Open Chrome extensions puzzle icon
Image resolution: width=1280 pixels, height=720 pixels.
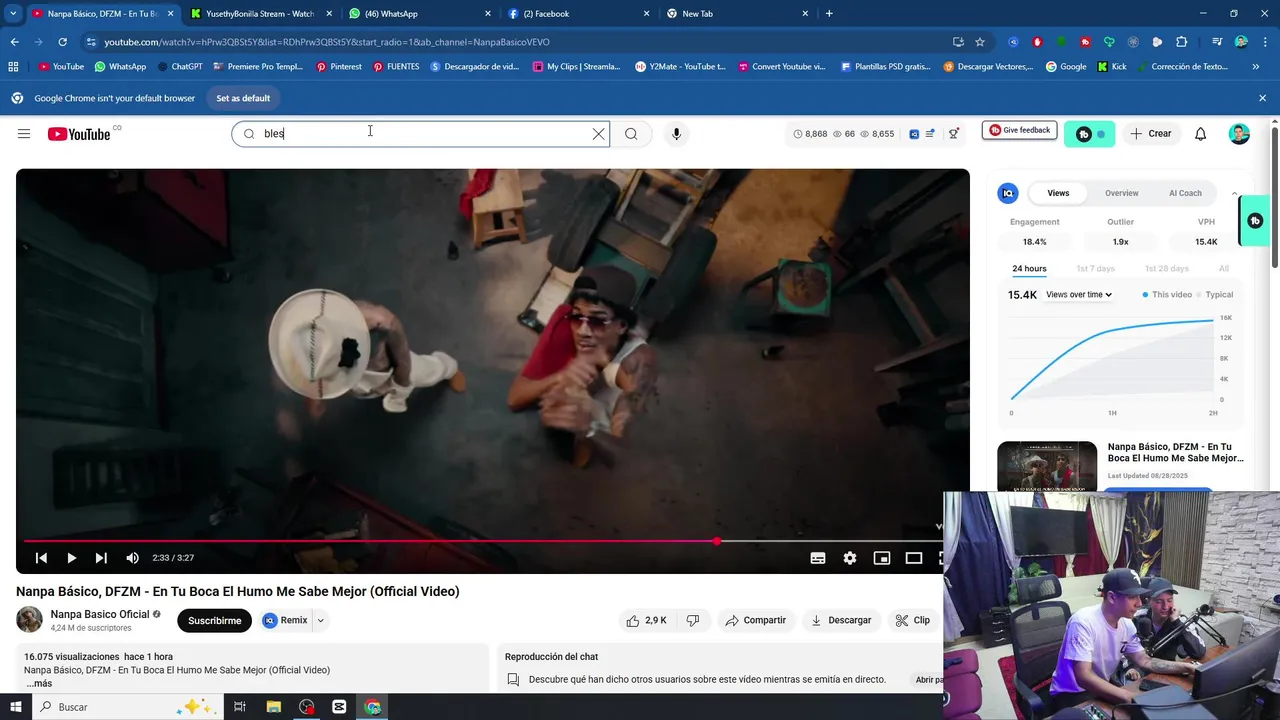click(1181, 42)
